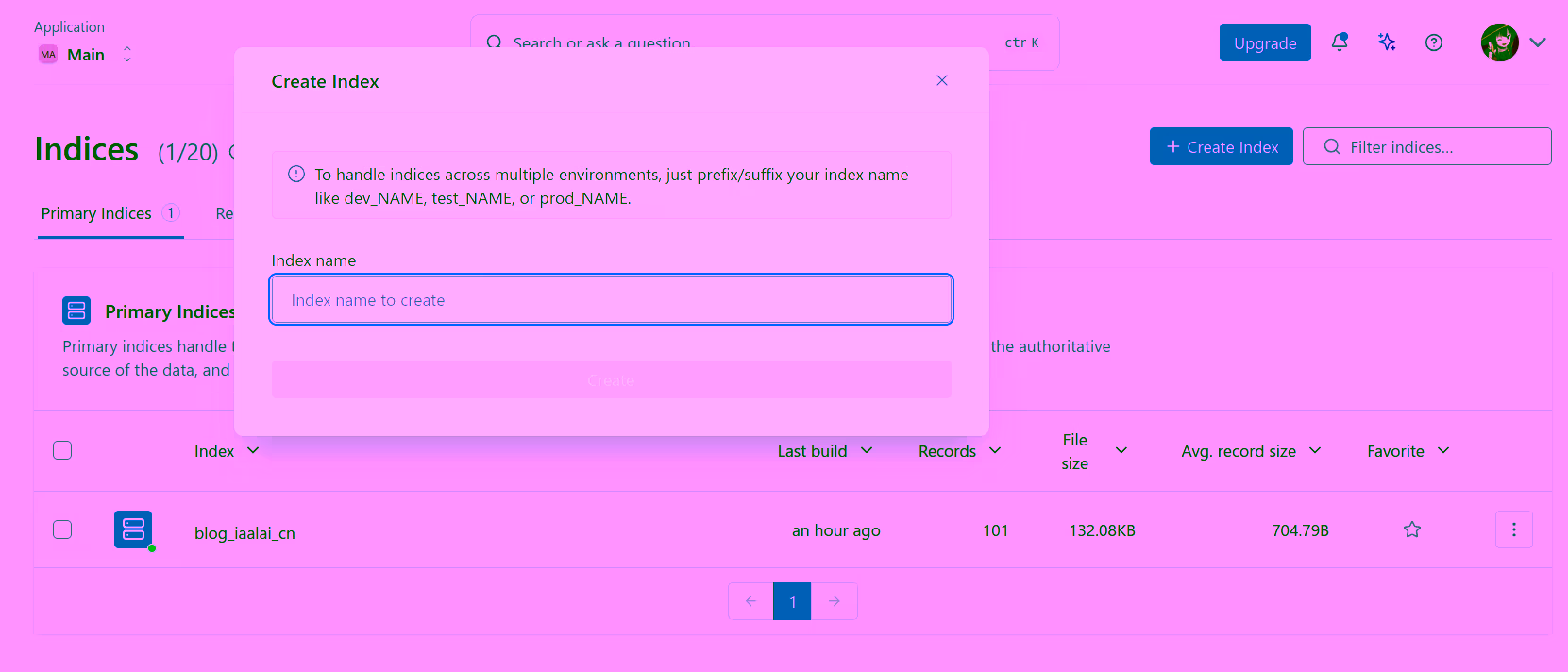Open the Last build sort dropdown
The width and height of the screenshot is (1568, 672).
pyautogui.click(x=867, y=450)
